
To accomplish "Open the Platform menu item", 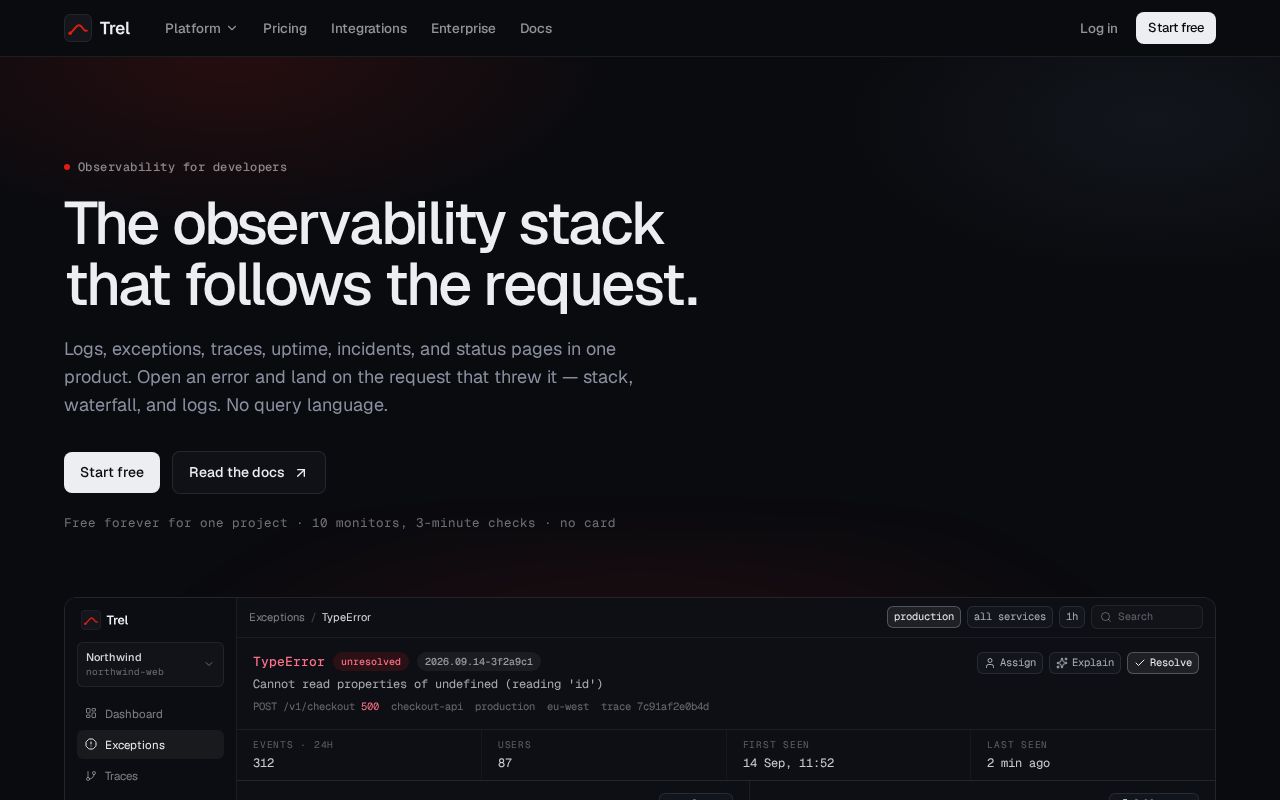I will pos(201,28).
